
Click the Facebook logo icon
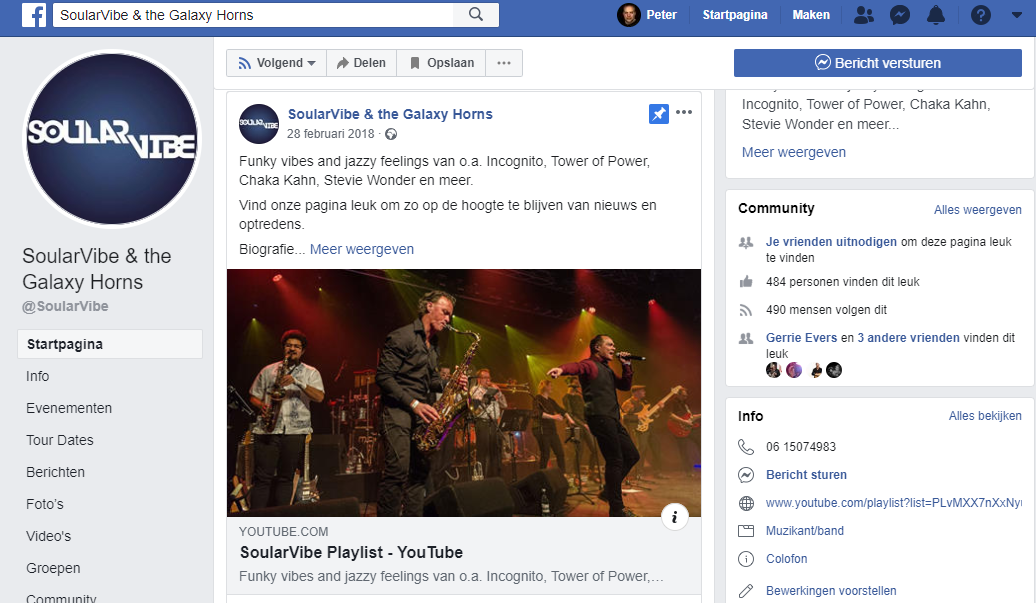(34, 15)
